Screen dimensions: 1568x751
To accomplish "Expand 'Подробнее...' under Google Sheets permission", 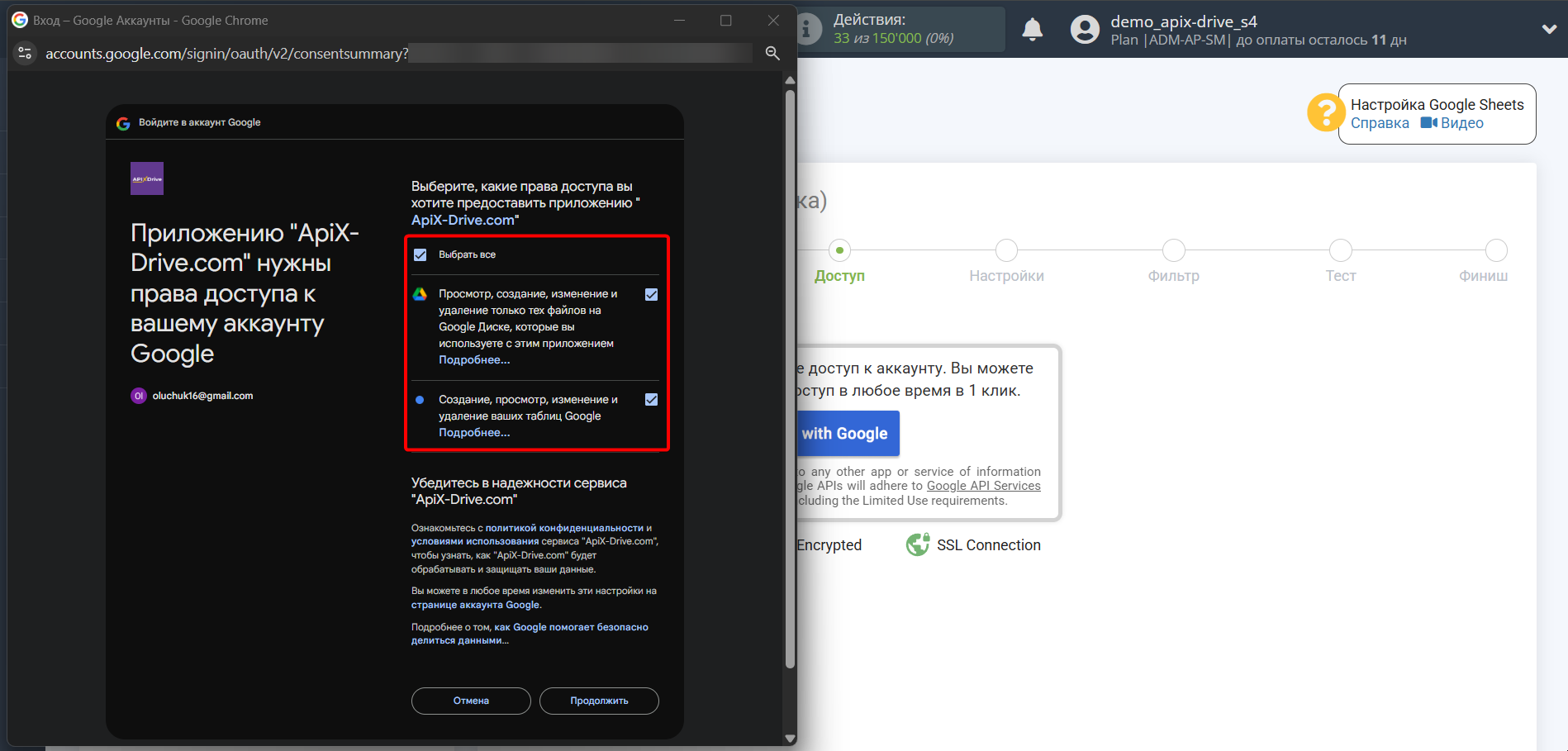I will pyautogui.click(x=473, y=433).
